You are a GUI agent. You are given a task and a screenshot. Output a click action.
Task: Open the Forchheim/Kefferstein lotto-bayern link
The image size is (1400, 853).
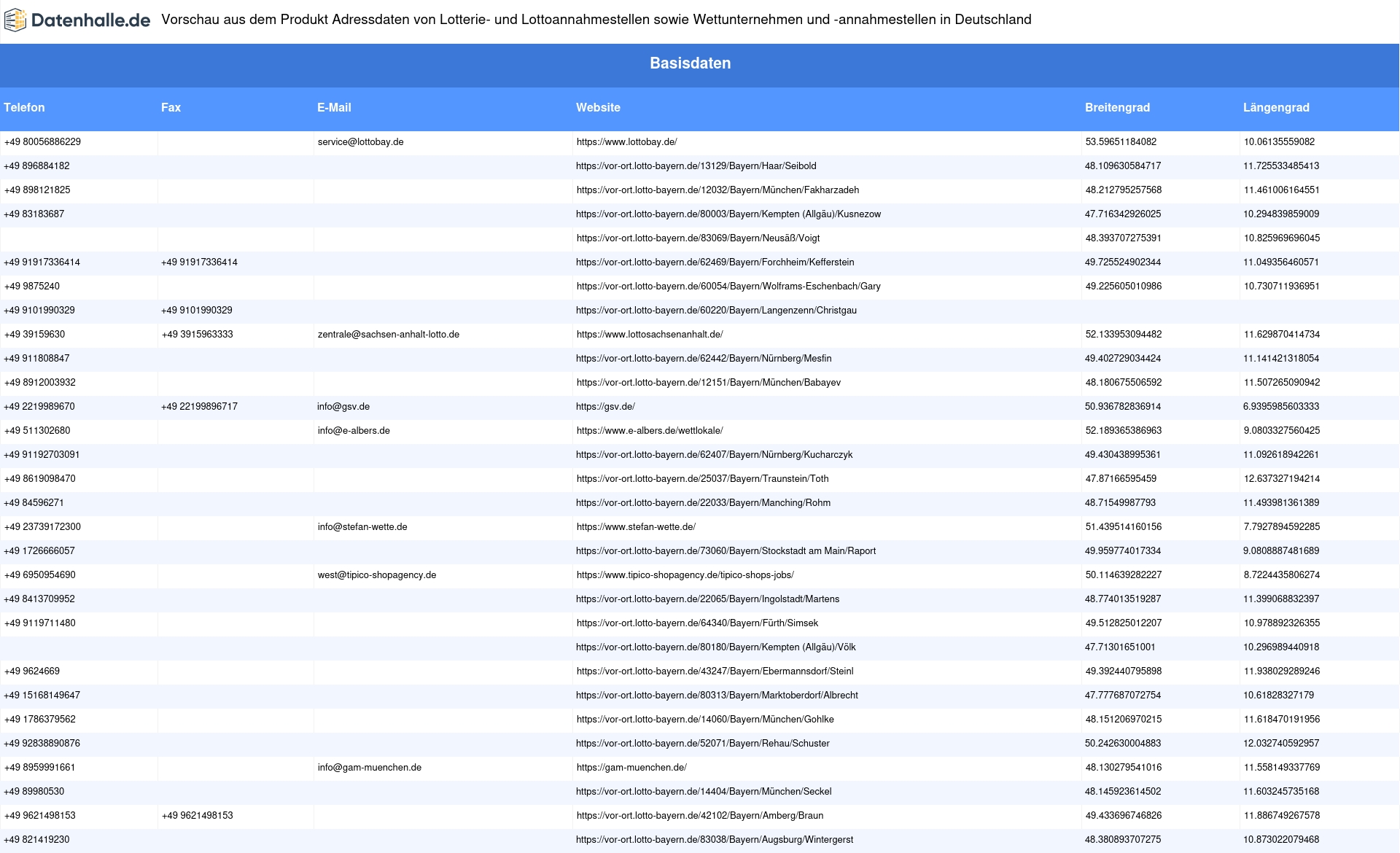715,262
